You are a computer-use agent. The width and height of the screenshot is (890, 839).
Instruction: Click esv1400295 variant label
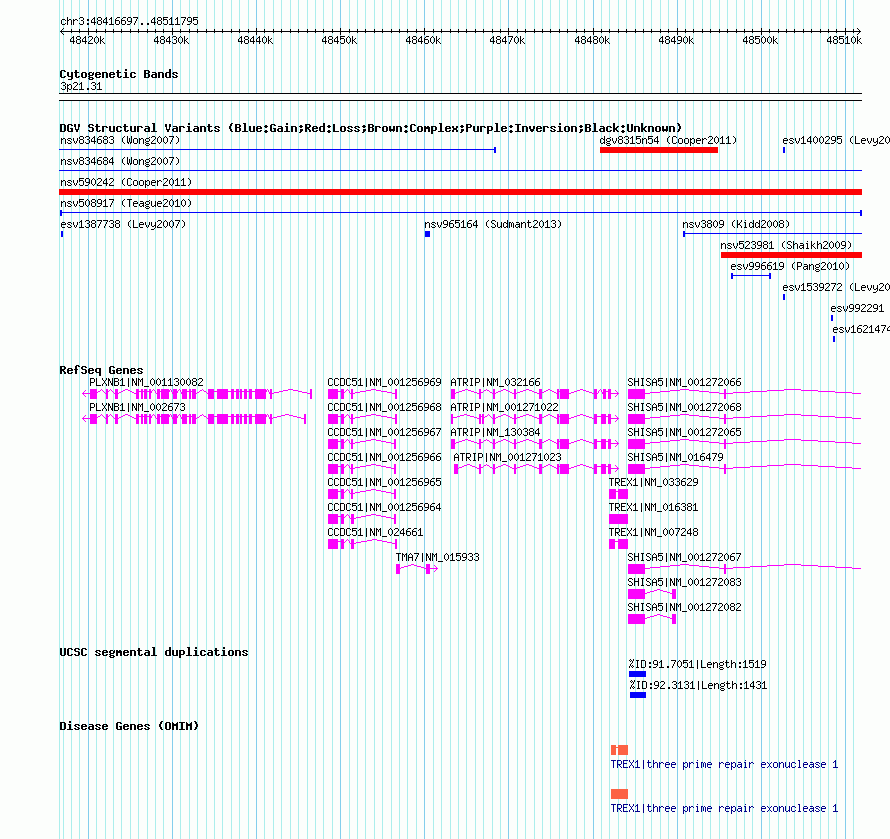(x=836, y=140)
